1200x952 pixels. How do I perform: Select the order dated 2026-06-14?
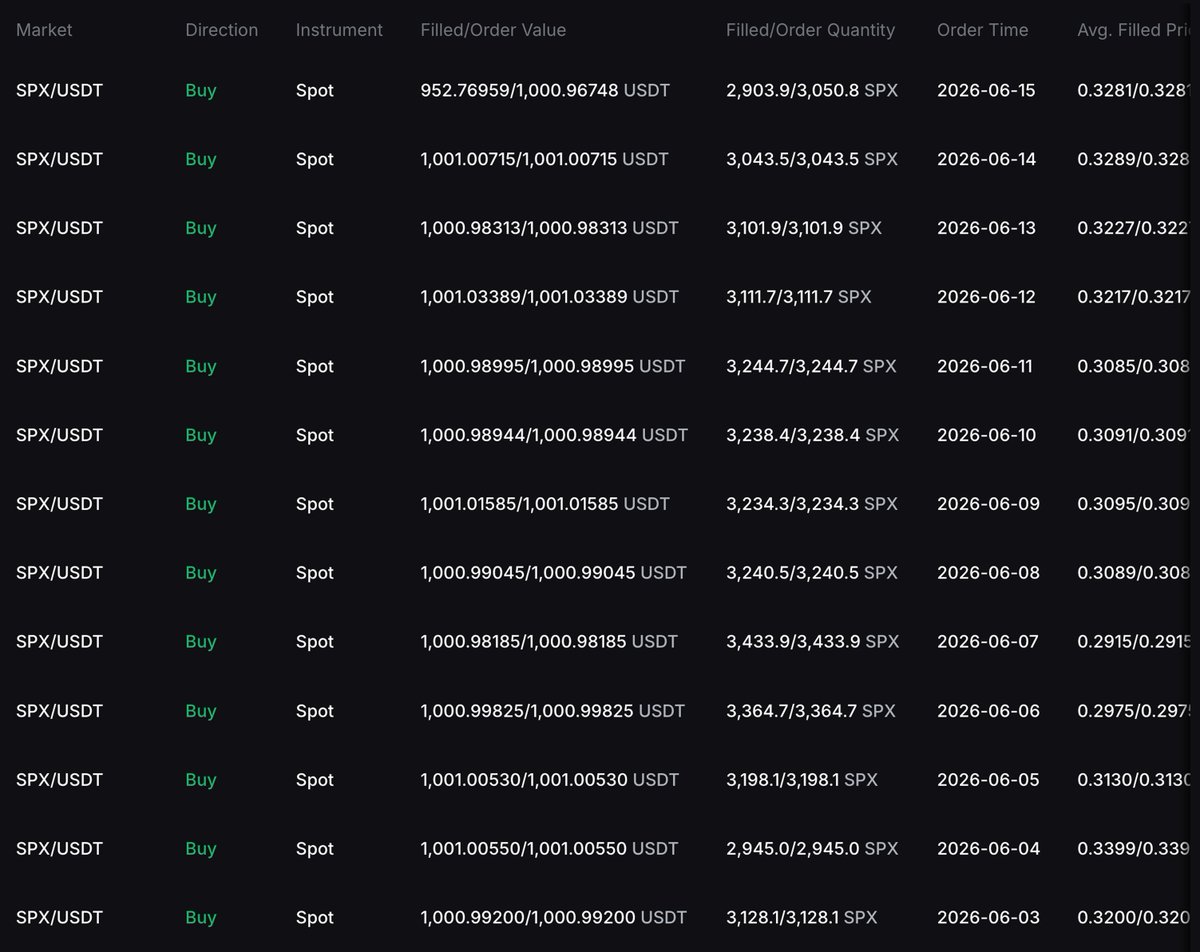[600, 159]
